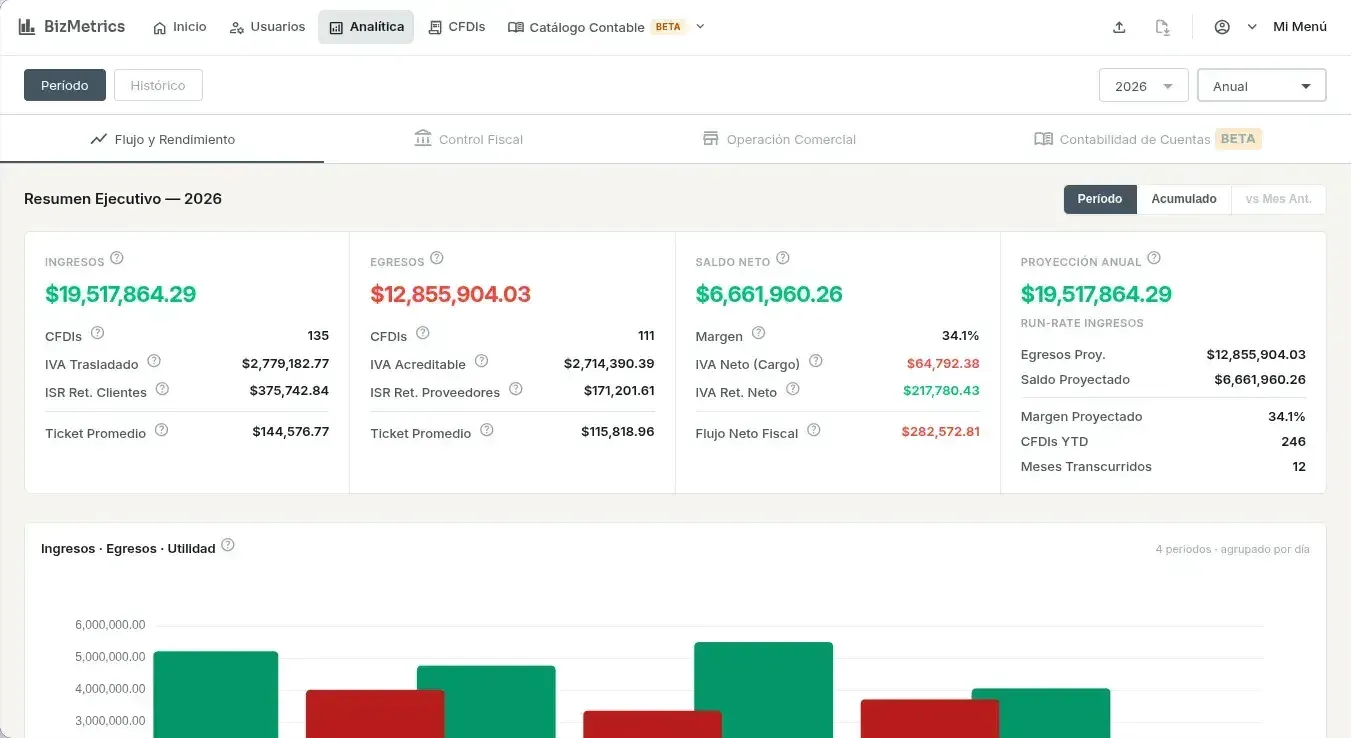Image resolution: width=1352 pixels, height=738 pixels.
Task: Click help icon beside Ingresos · Egresos · Utilidad
Action: (x=228, y=545)
